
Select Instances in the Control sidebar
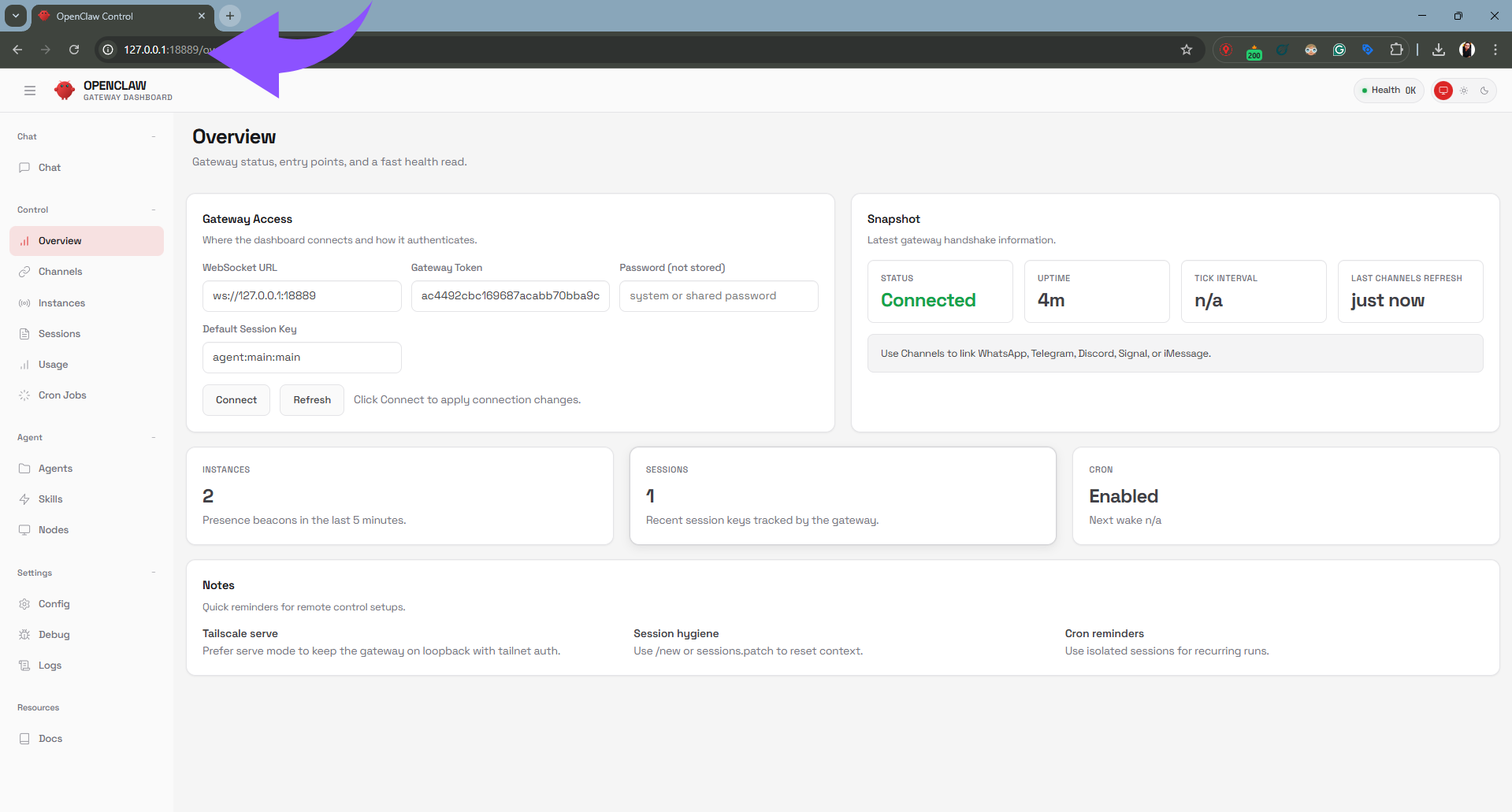click(x=61, y=302)
